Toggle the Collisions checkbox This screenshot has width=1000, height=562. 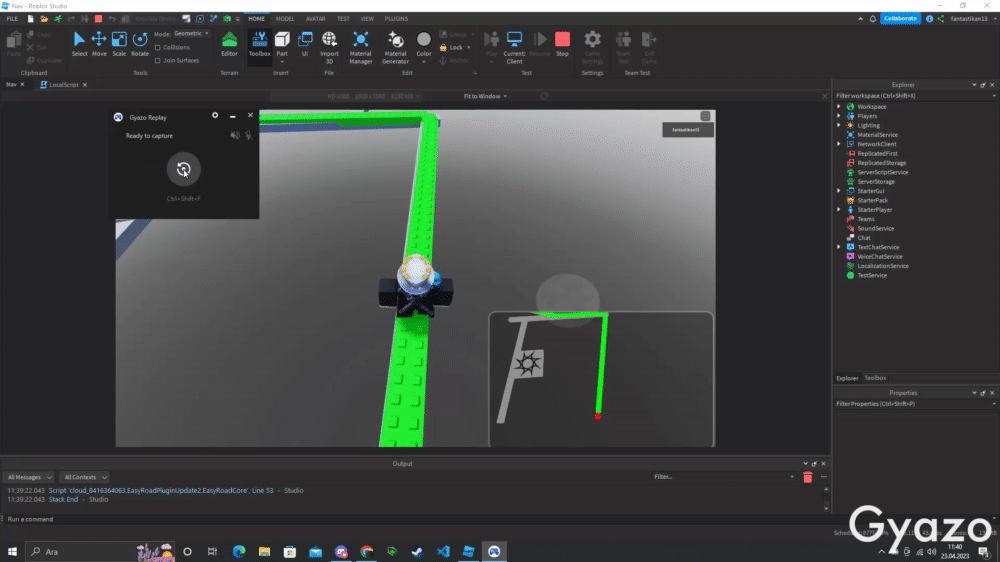158,47
